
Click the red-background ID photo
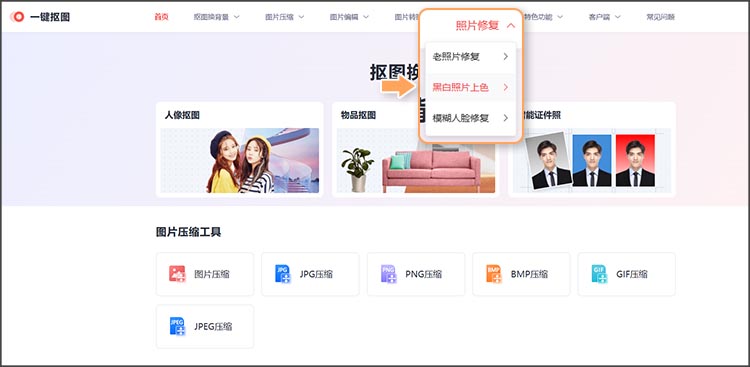coord(635,160)
